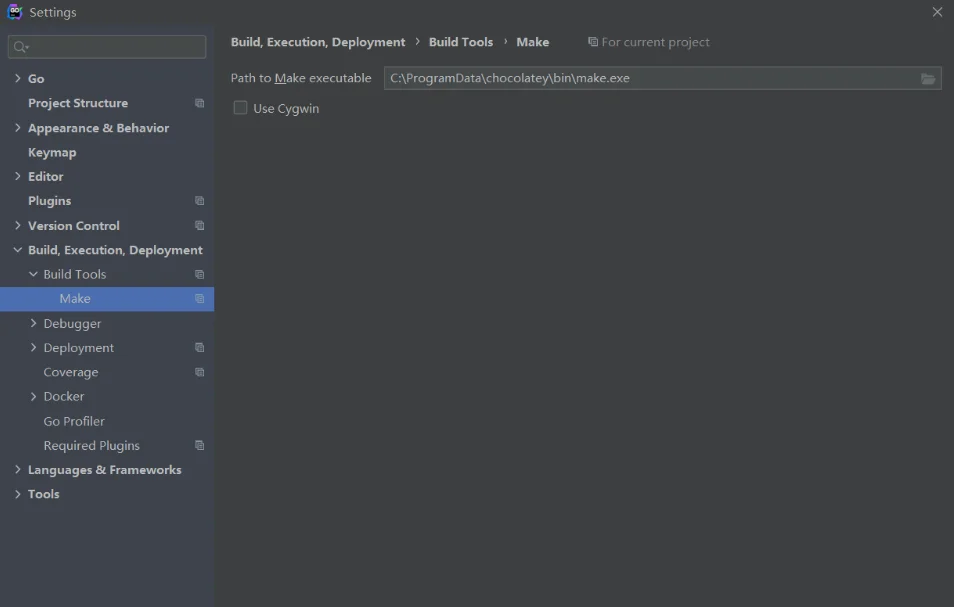Close the Settings dialog window
The image size is (954, 607).
[x=937, y=12]
